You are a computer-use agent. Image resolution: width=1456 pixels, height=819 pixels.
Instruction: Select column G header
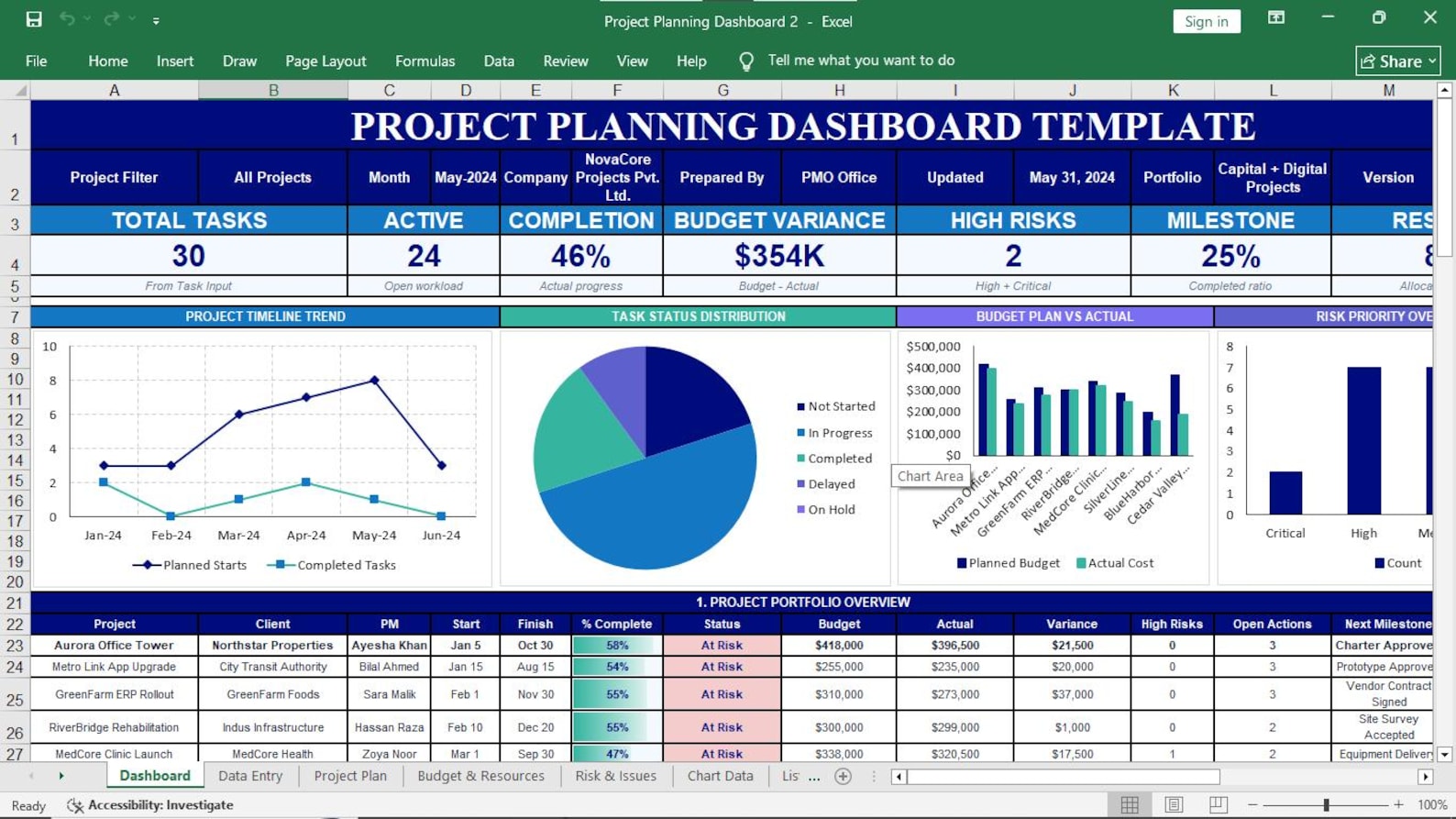coord(722,90)
